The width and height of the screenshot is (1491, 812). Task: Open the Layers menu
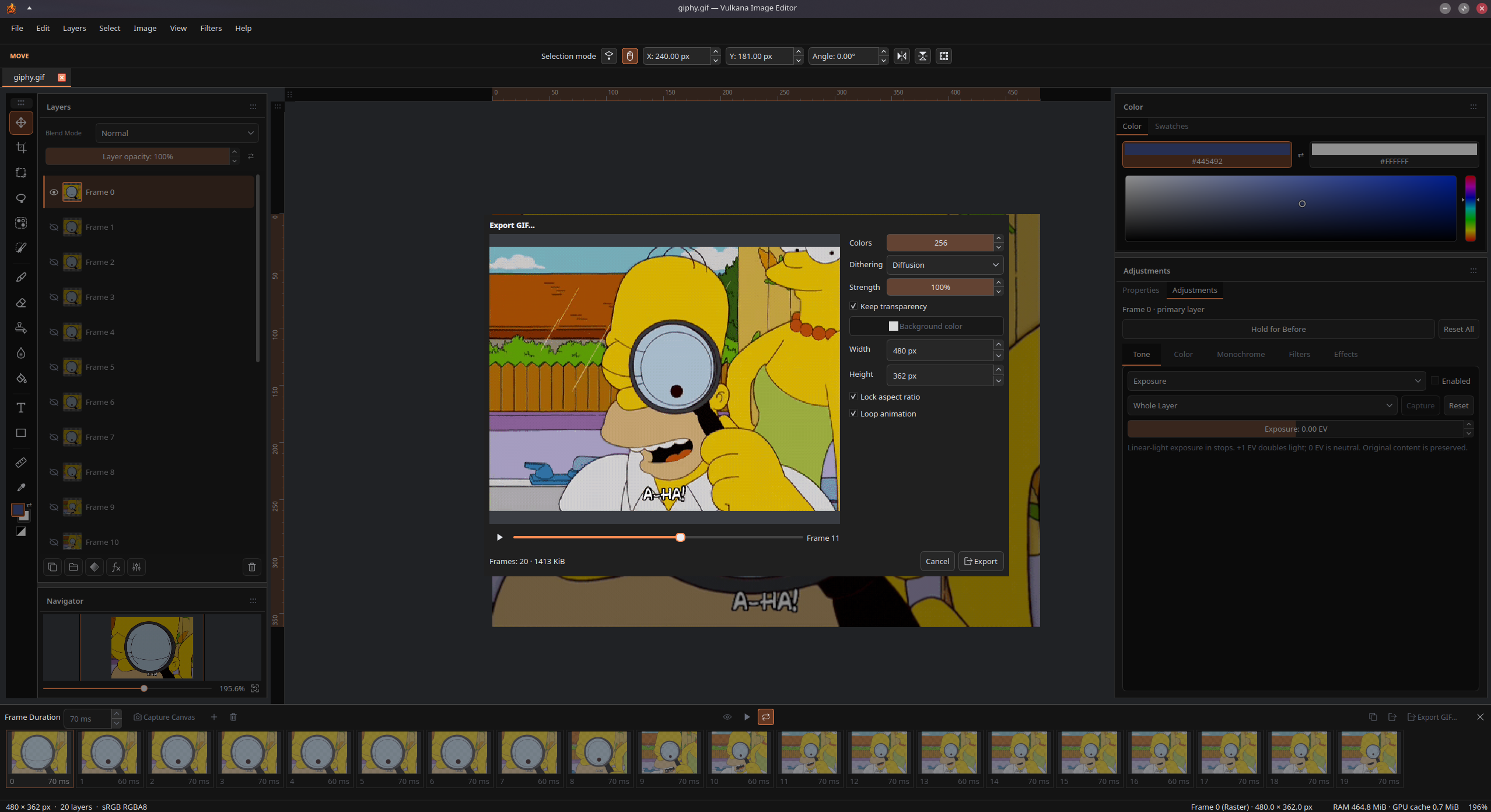(74, 28)
